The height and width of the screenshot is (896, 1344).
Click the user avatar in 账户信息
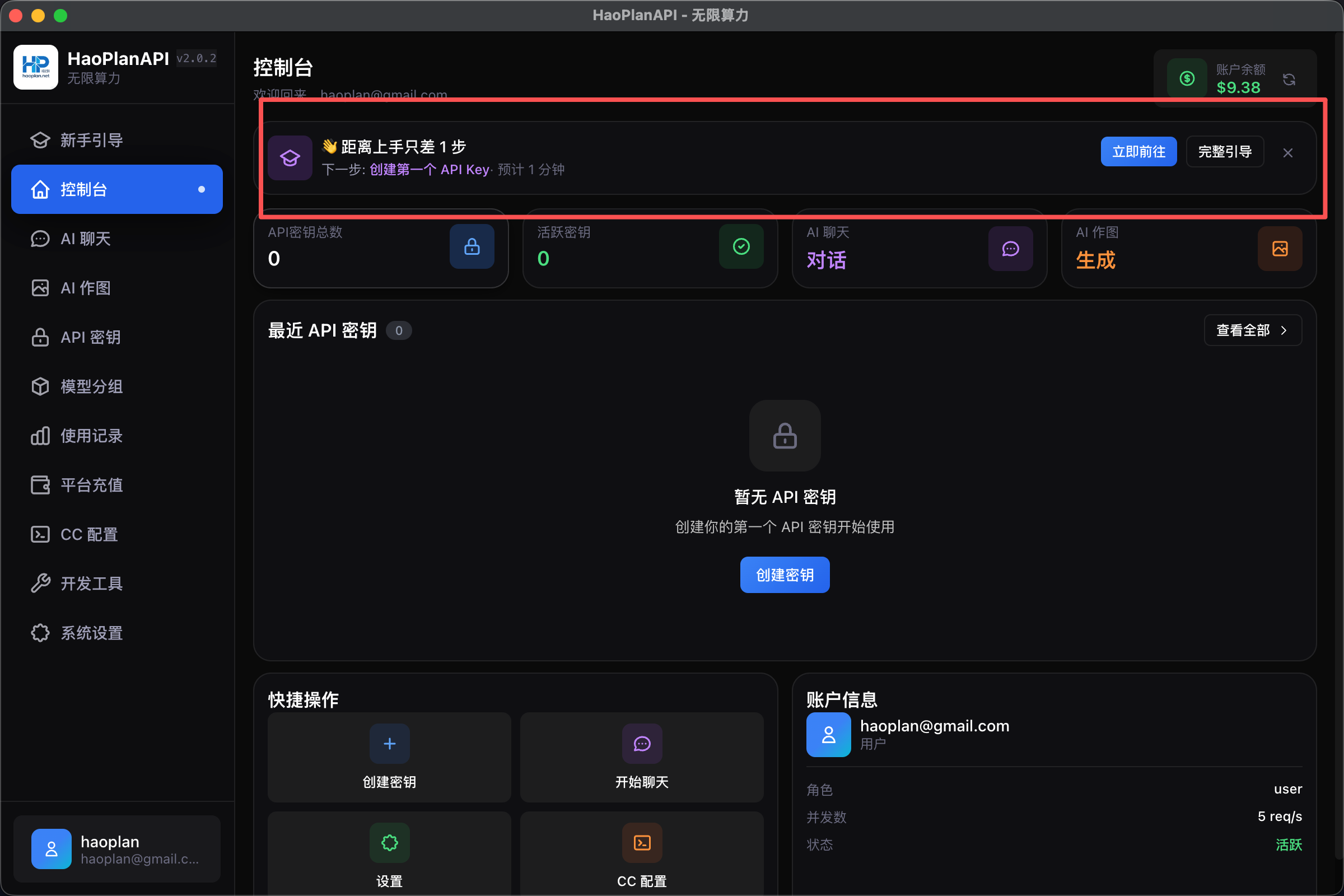(x=828, y=734)
